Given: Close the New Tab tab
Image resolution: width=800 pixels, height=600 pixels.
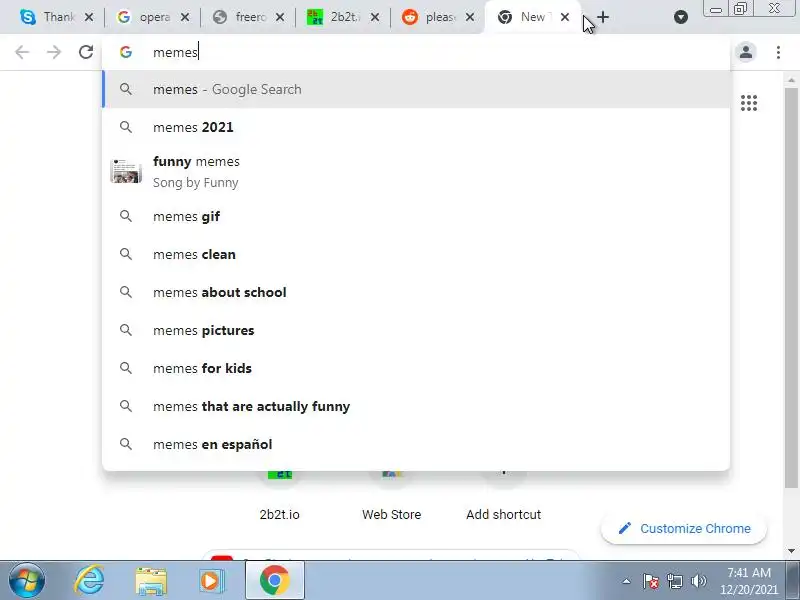Looking at the screenshot, I should [565, 17].
